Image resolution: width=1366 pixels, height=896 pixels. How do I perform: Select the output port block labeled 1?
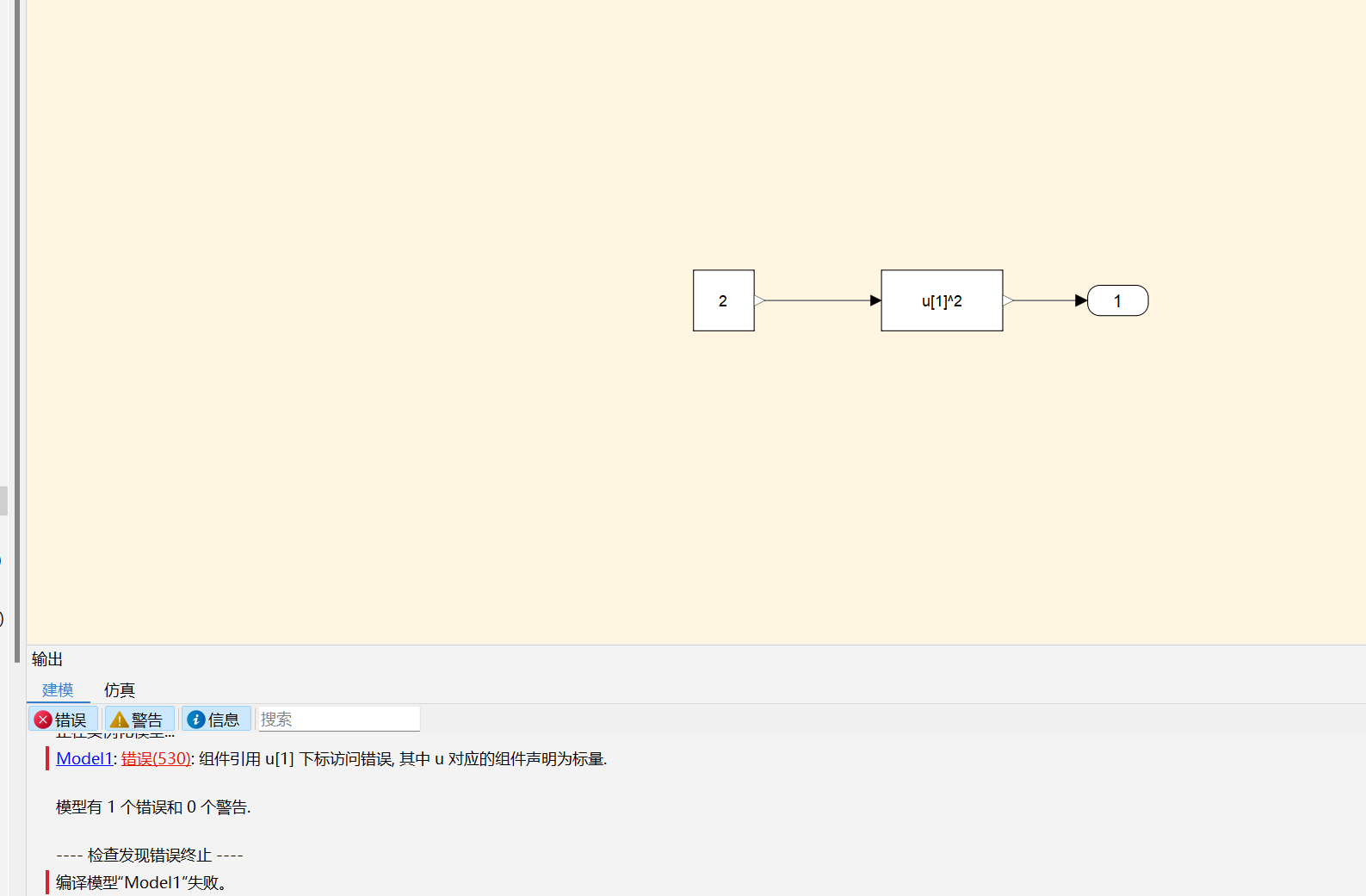coord(1117,300)
